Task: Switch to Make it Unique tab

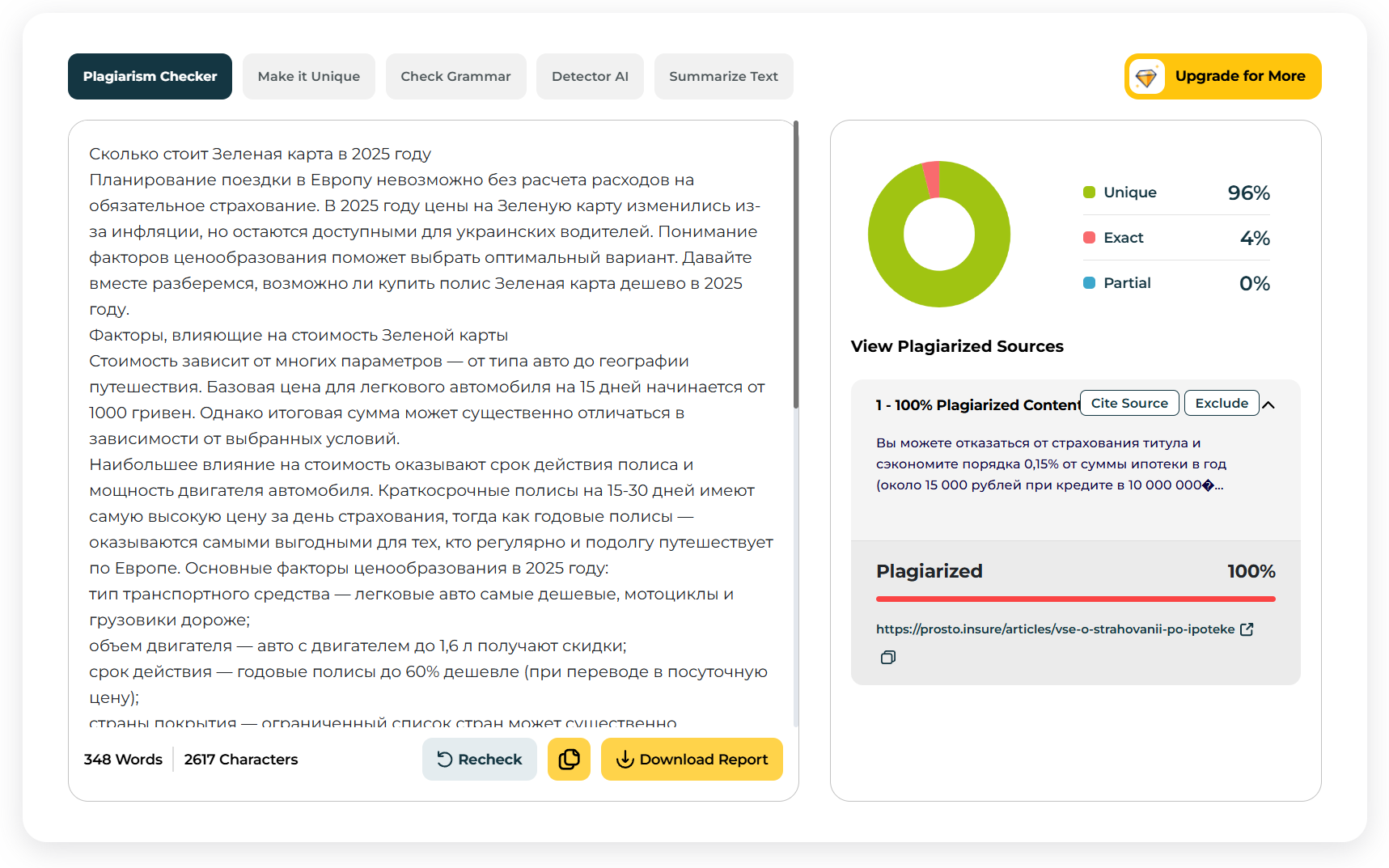Action: coord(309,77)
